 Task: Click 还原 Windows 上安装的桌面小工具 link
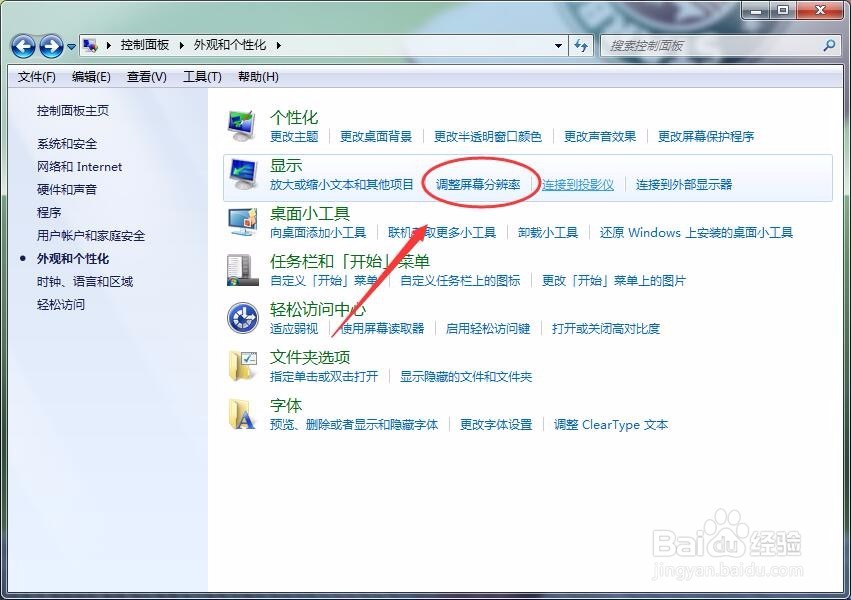[696, 233]
